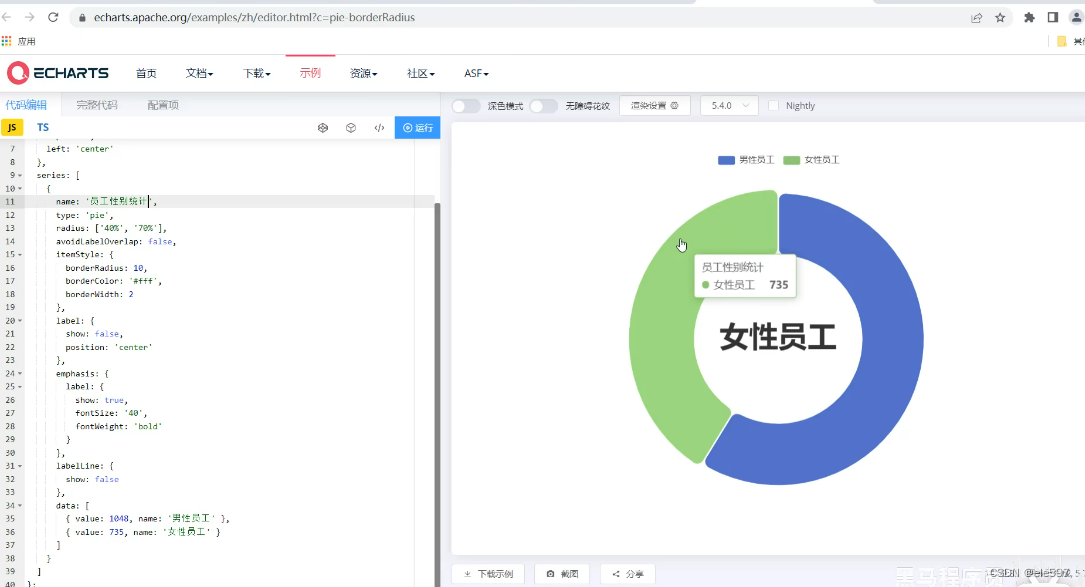Collapse the code fold arrow on line 10
This screenshot has height=587, width=1085.
pos(20,189)
